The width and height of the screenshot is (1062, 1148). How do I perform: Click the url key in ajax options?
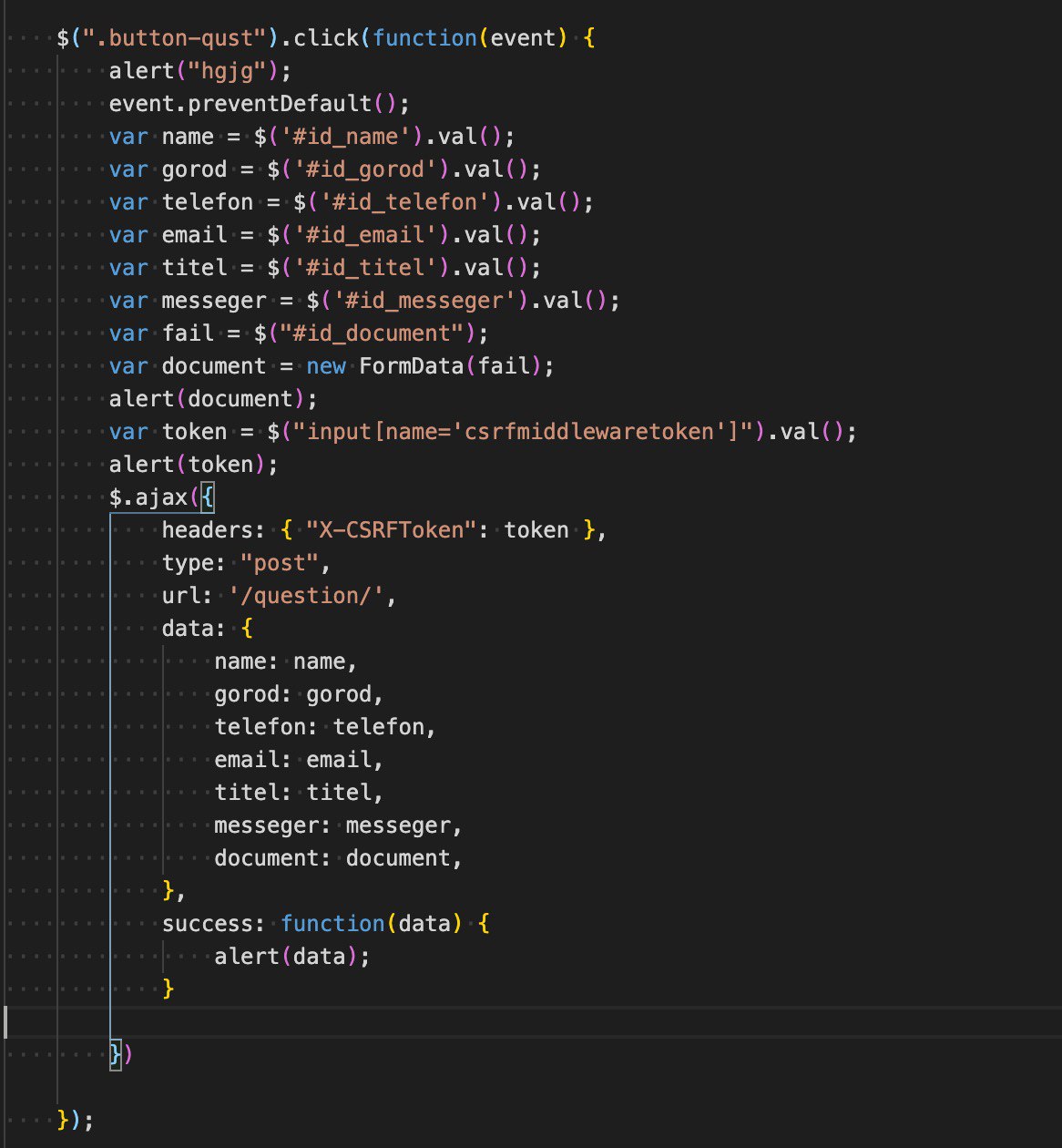coord(181,596)
